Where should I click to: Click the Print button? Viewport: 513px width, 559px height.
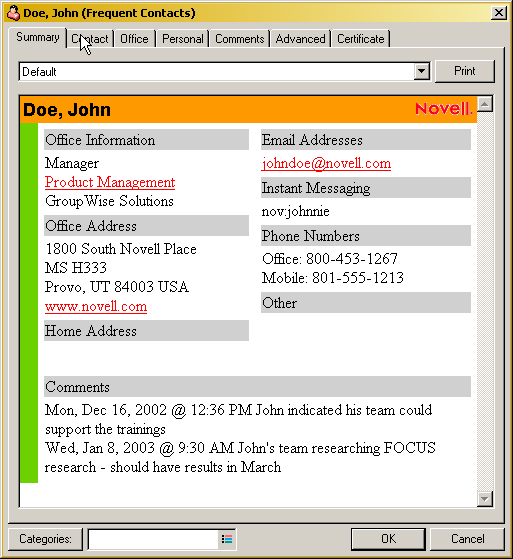coord(465,71)
